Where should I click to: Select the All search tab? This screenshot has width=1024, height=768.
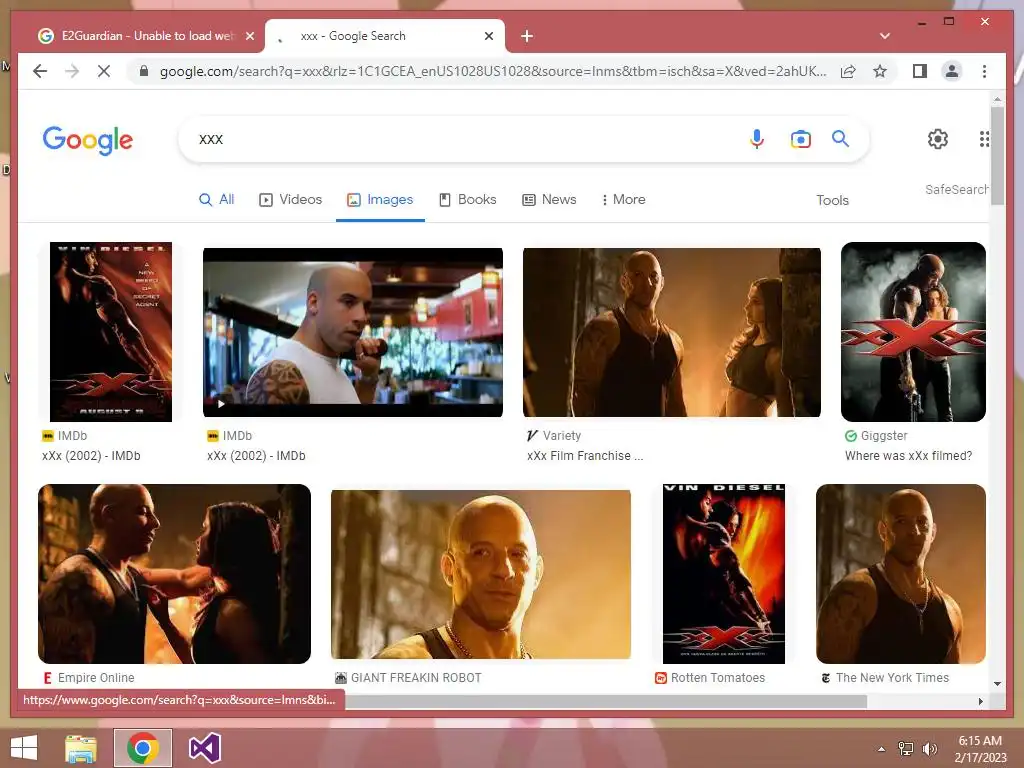point(216,200)
